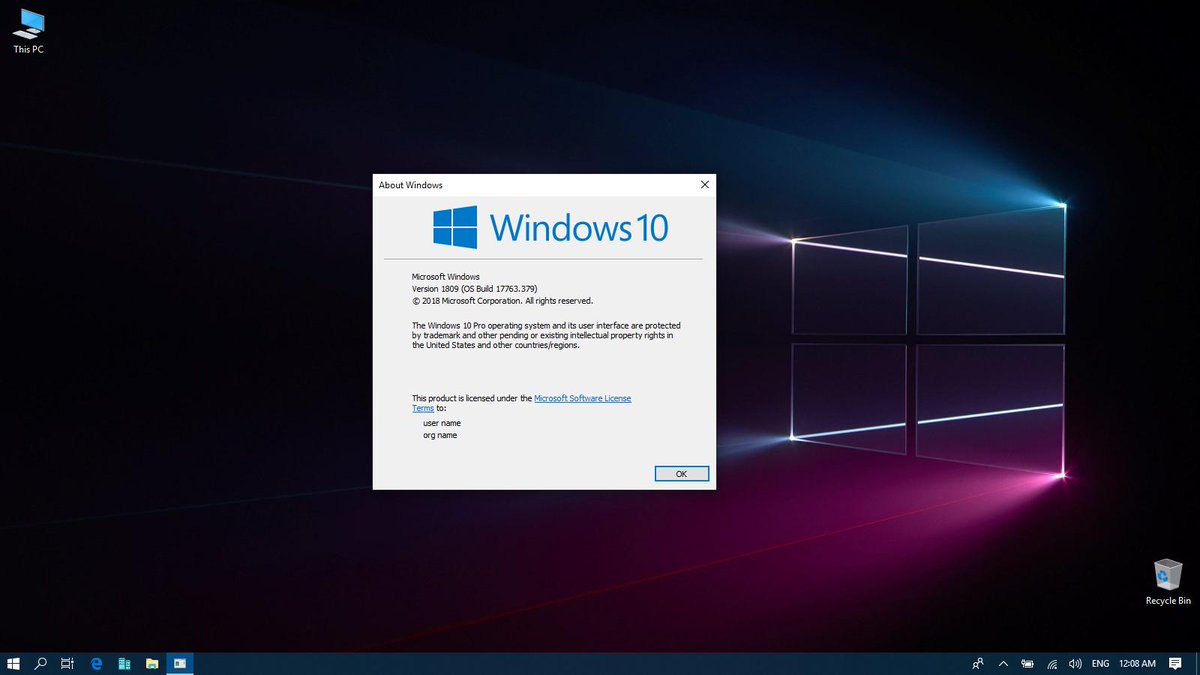Click the OK button in About Windows
Viewport: 1200px width, 675px height.
tap(681, 474)
